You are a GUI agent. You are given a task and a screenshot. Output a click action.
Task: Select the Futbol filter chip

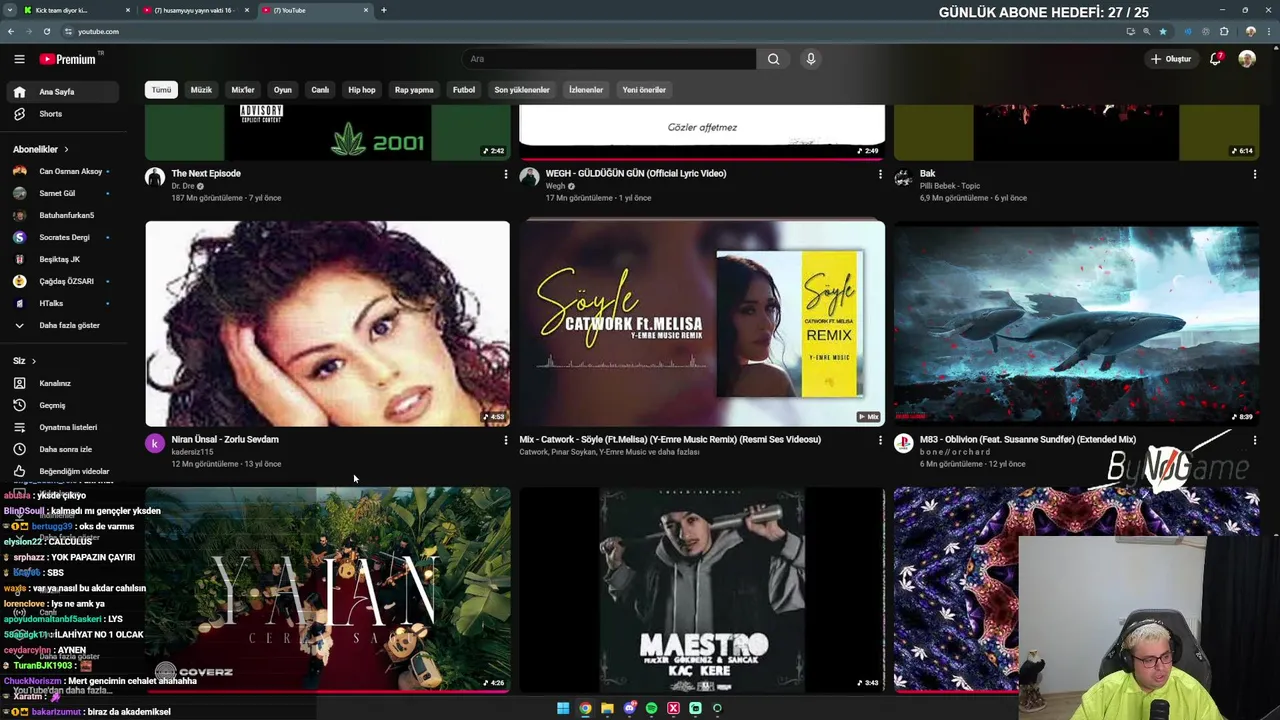pos(464,90)
